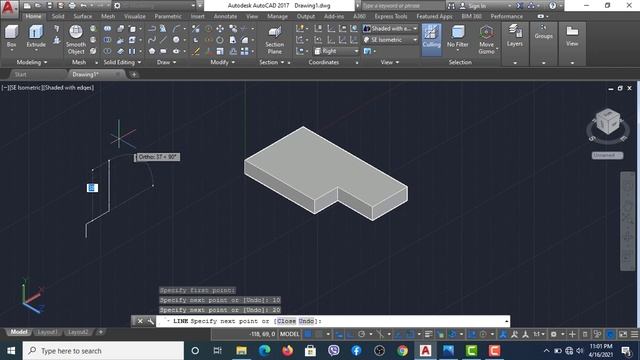Expand the Modeling panel

32,62
